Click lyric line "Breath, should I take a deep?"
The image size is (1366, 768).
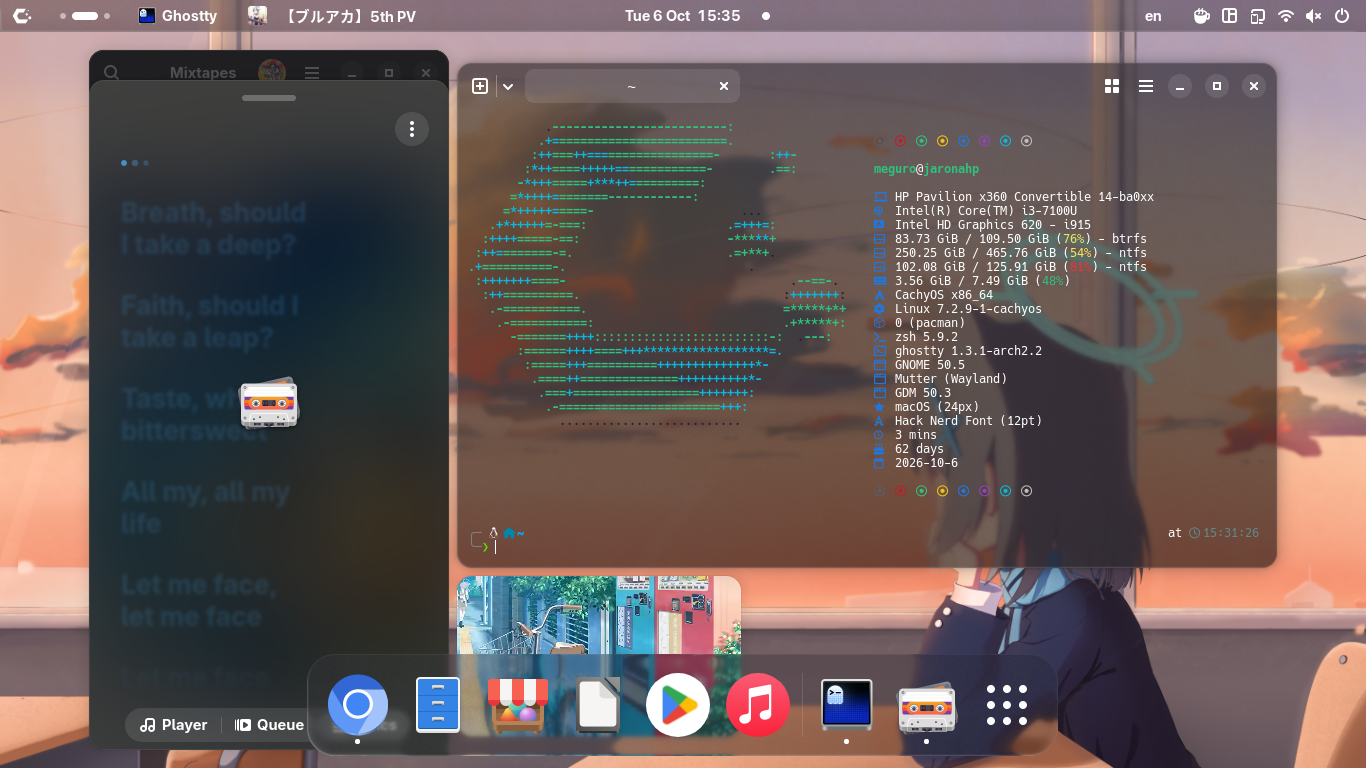pyautogui.click(x=214, y=228)
